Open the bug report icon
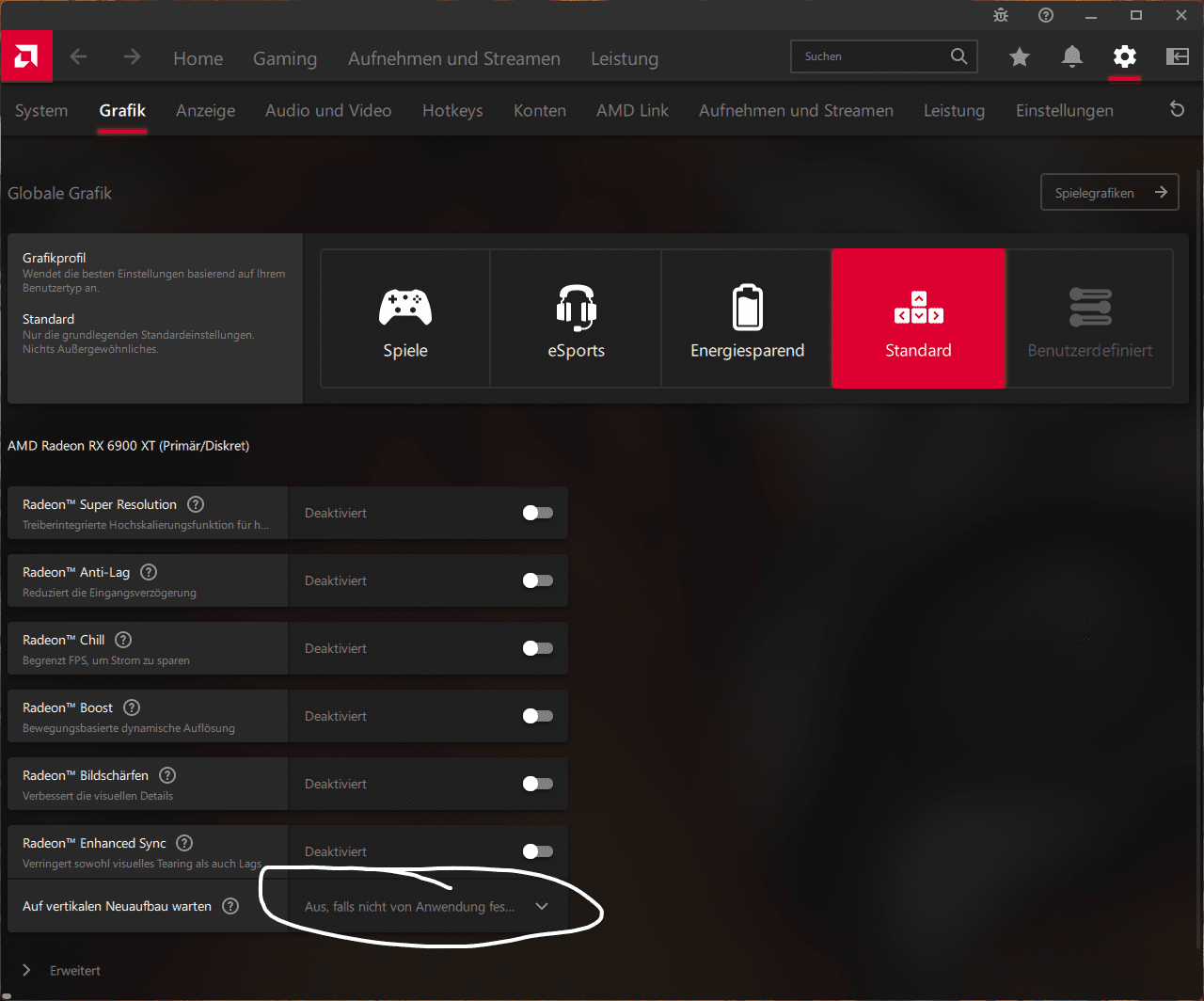 pos(1000,15)
